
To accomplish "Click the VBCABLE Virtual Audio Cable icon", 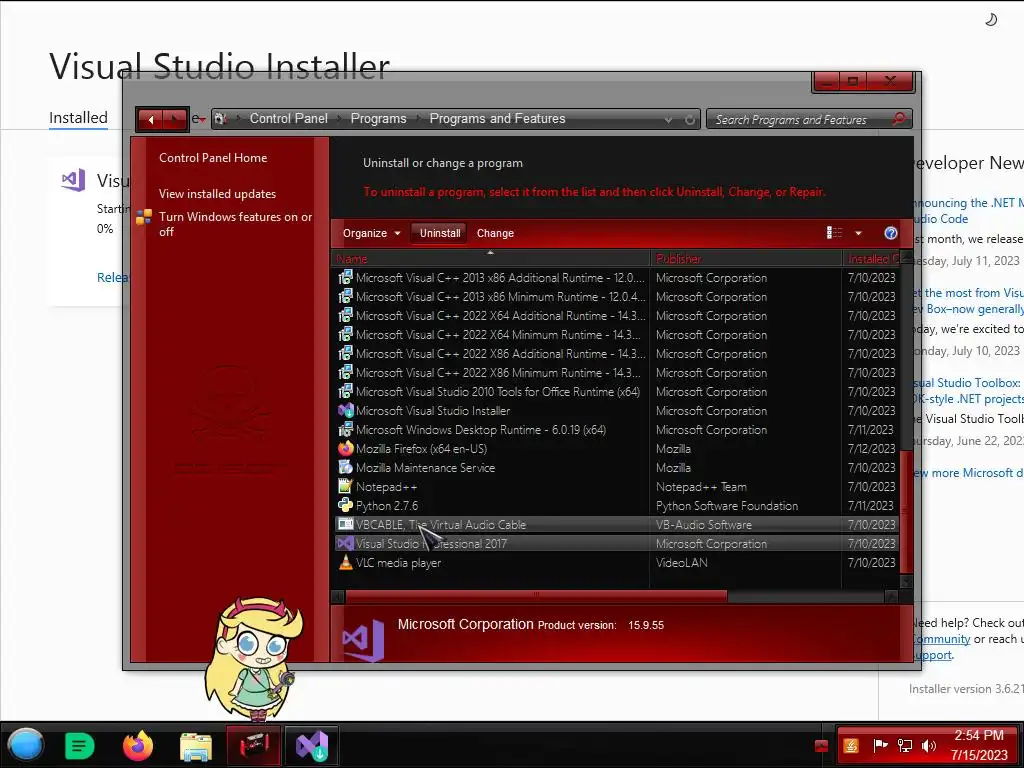I will tap(345, 524).
